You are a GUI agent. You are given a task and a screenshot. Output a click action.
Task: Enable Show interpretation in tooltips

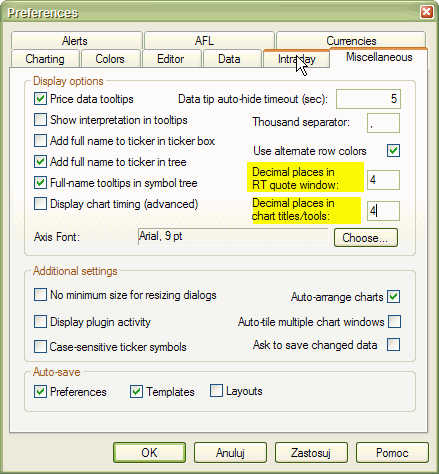[40, 120]
